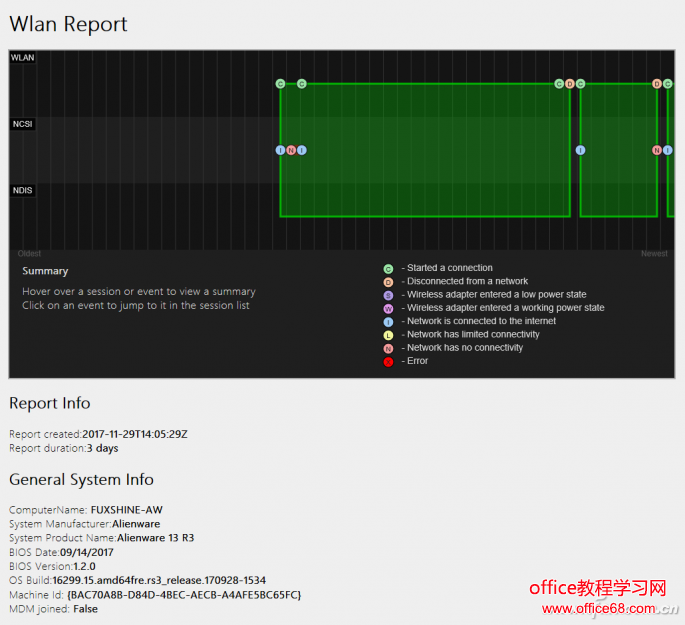This screenshot has height=625, width=685.
Task: Select the last red N marker in NCSI row
Action: 657,150
